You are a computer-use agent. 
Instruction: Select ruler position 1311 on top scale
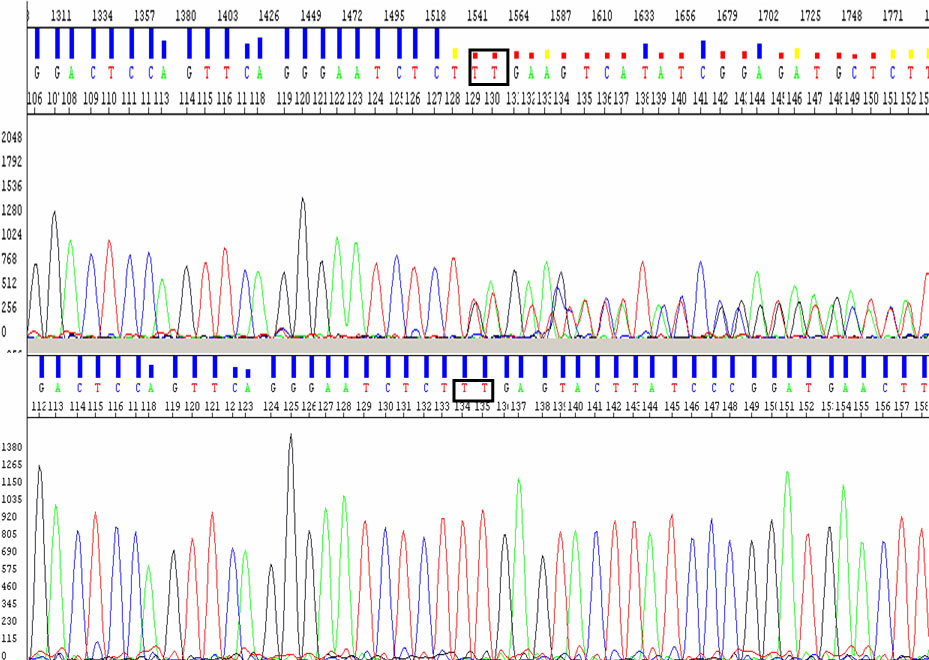pos(61,16)
